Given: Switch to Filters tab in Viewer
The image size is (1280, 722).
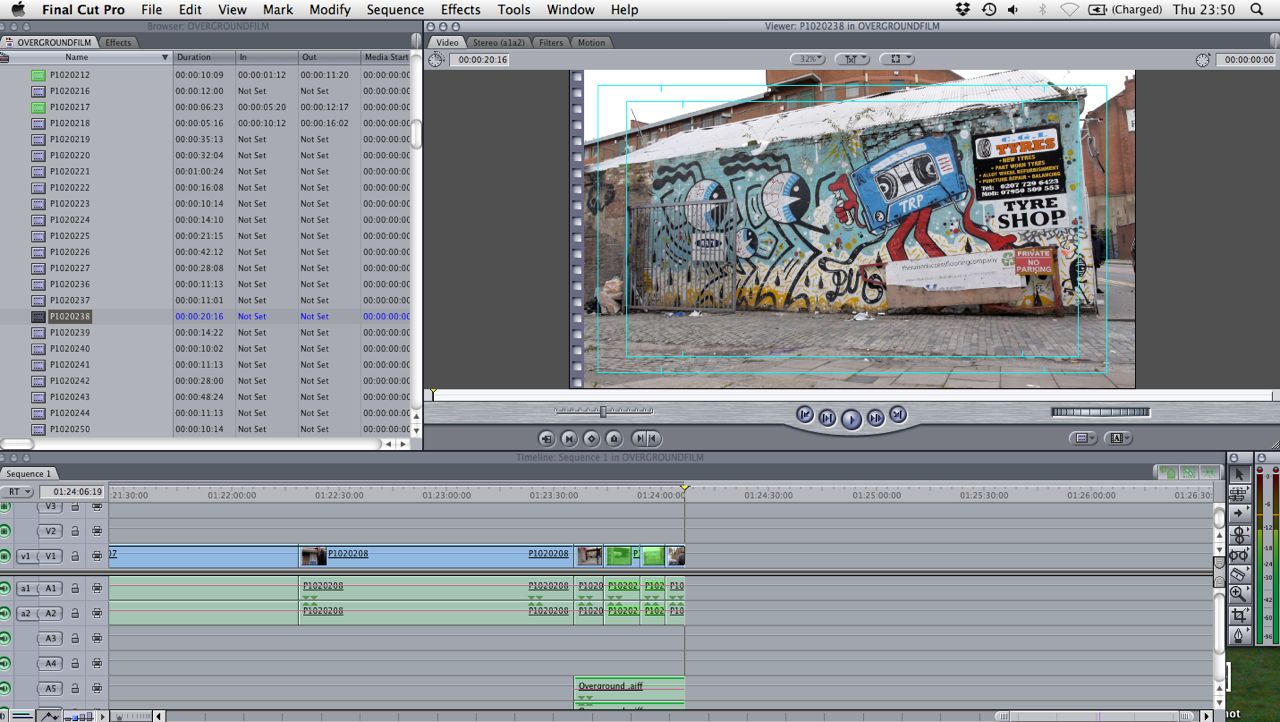Looking at the screenshot, I should click(x=551, y=42).
